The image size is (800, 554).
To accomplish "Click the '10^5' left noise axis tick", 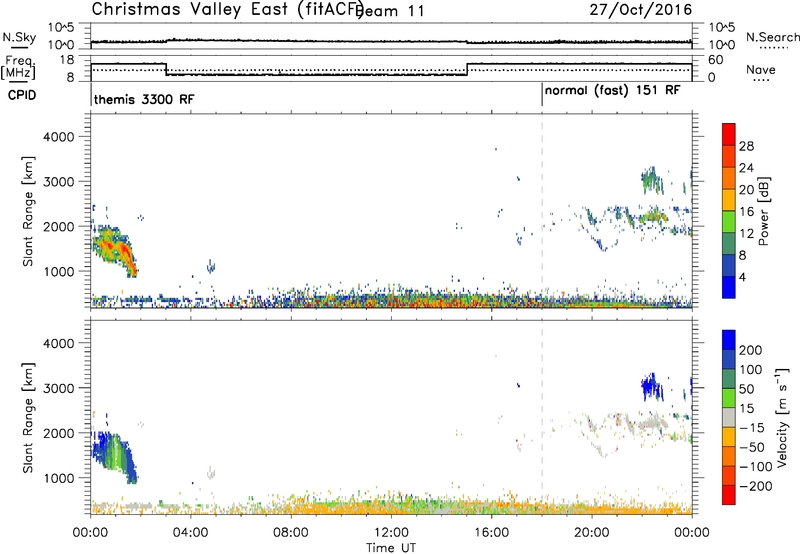I will 61,27.
